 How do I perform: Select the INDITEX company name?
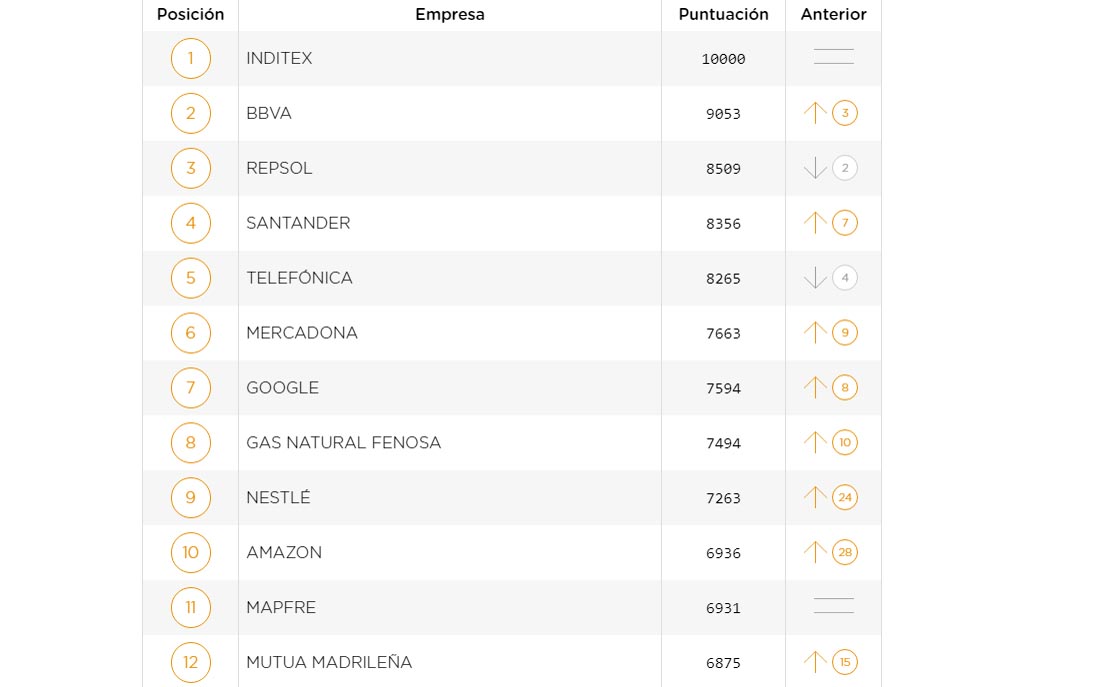(x=279, y=58)
